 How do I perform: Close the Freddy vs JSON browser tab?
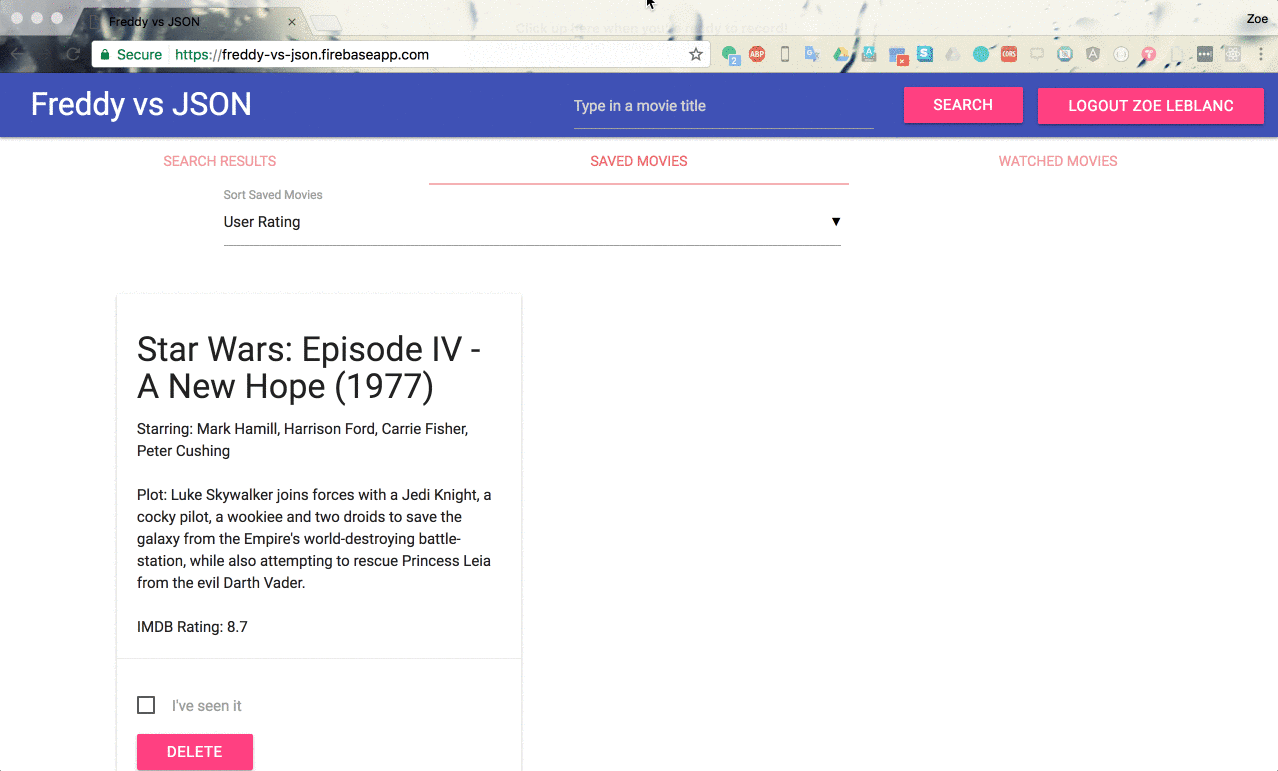pos(291,21)
